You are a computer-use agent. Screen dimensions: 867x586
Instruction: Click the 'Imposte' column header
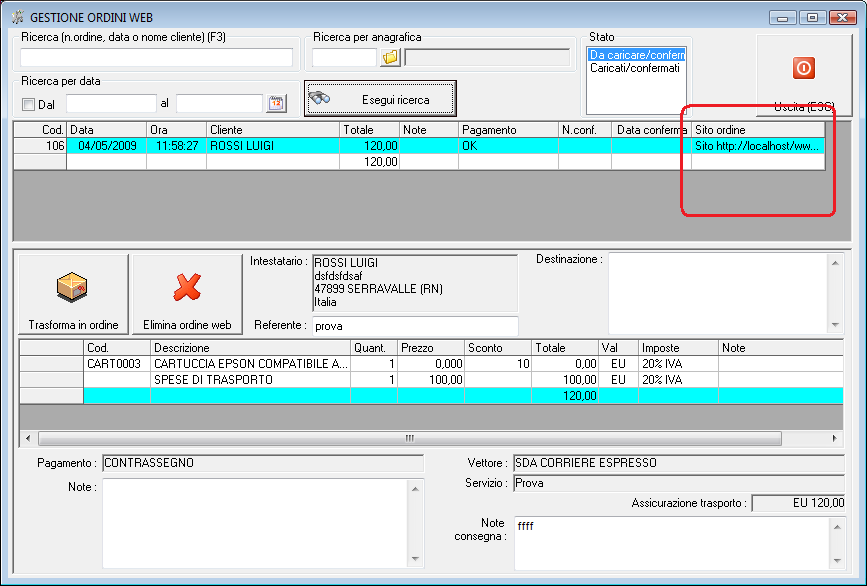[x=678, y=348]
